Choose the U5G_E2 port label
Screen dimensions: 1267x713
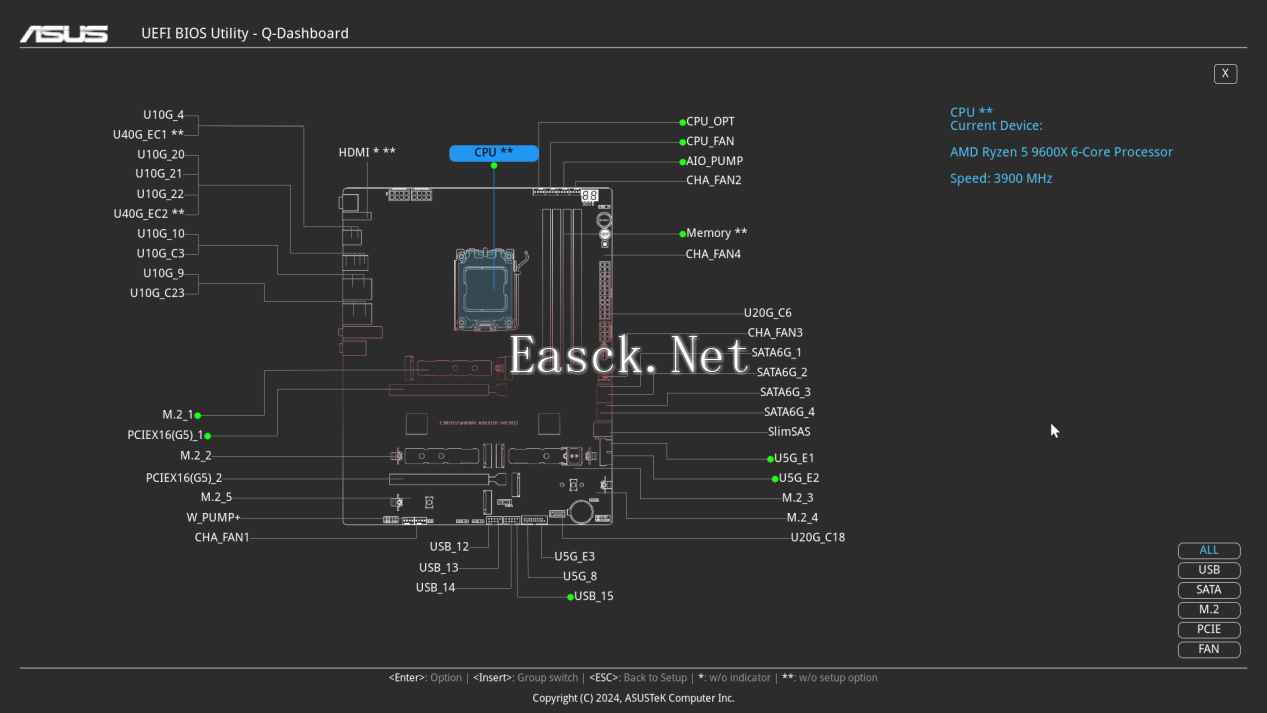799,478
